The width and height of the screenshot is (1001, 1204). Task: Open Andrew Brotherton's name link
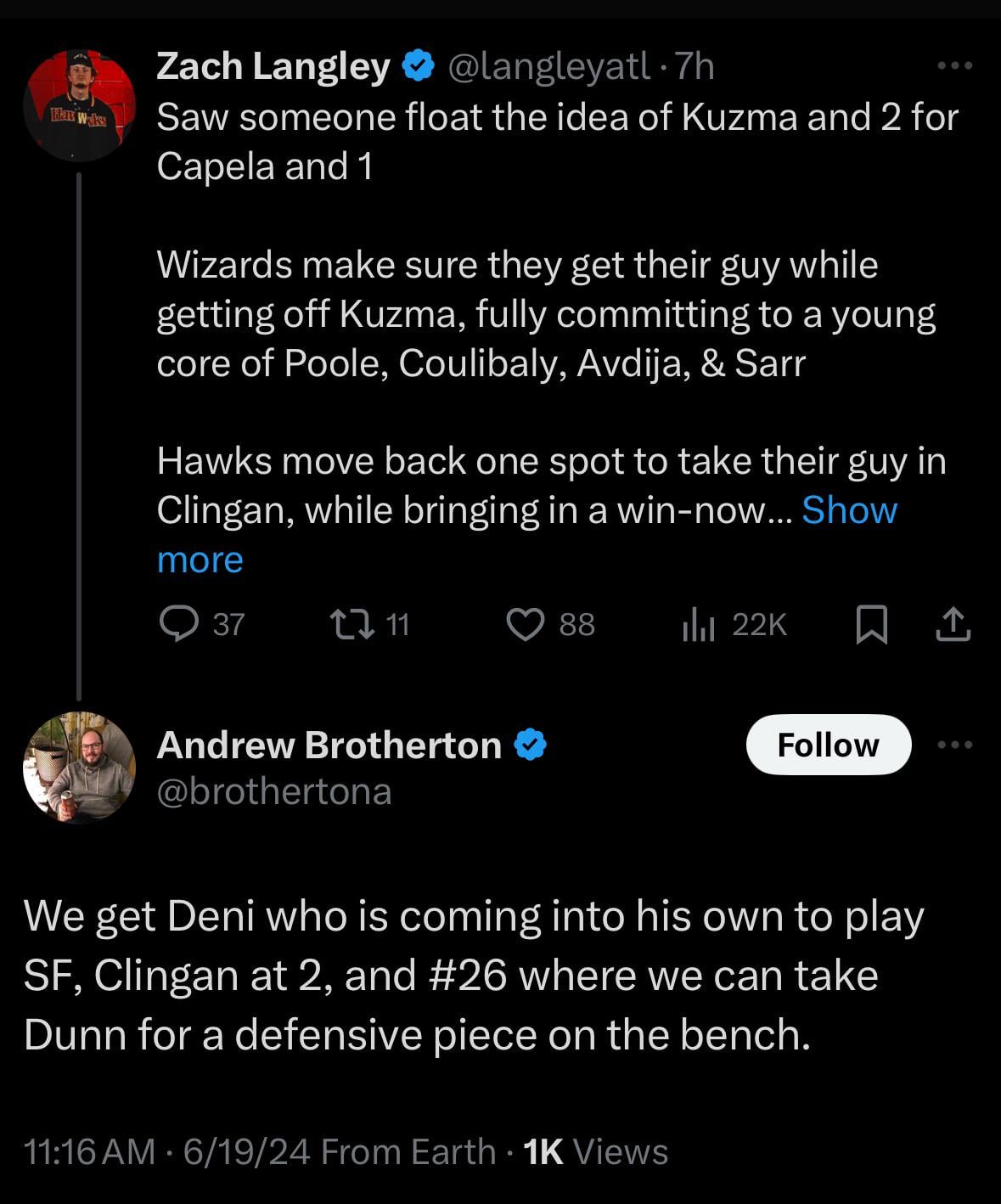(x=329, y=745)
